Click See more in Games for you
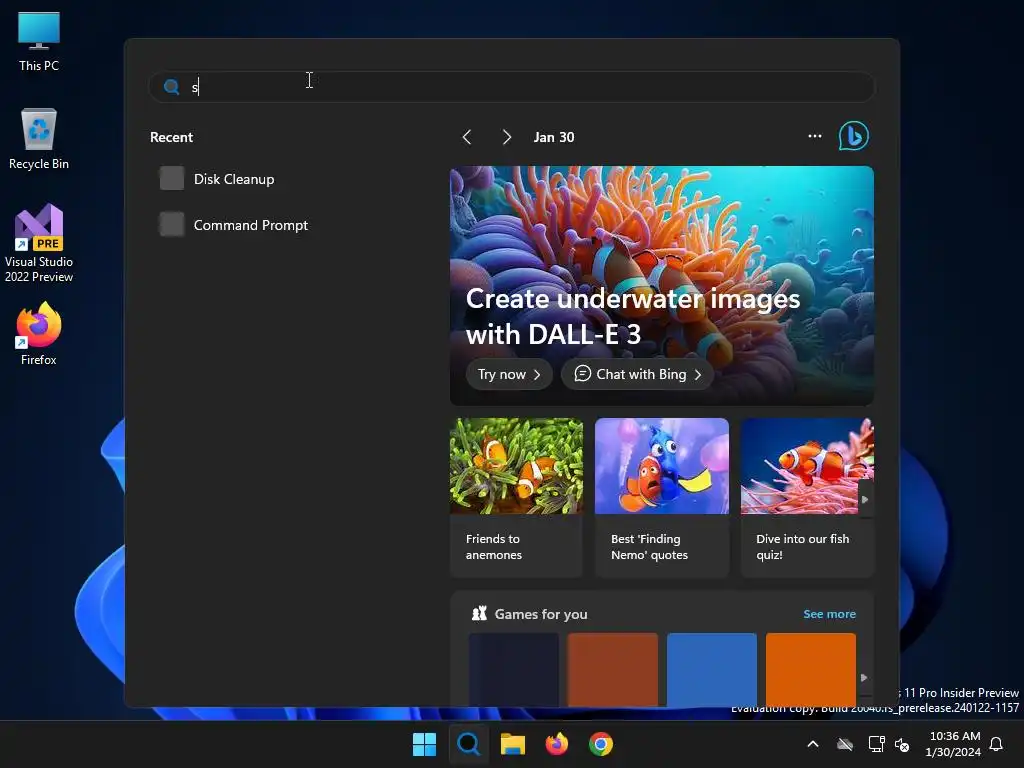1024x768 pixels. coord(829,614)
